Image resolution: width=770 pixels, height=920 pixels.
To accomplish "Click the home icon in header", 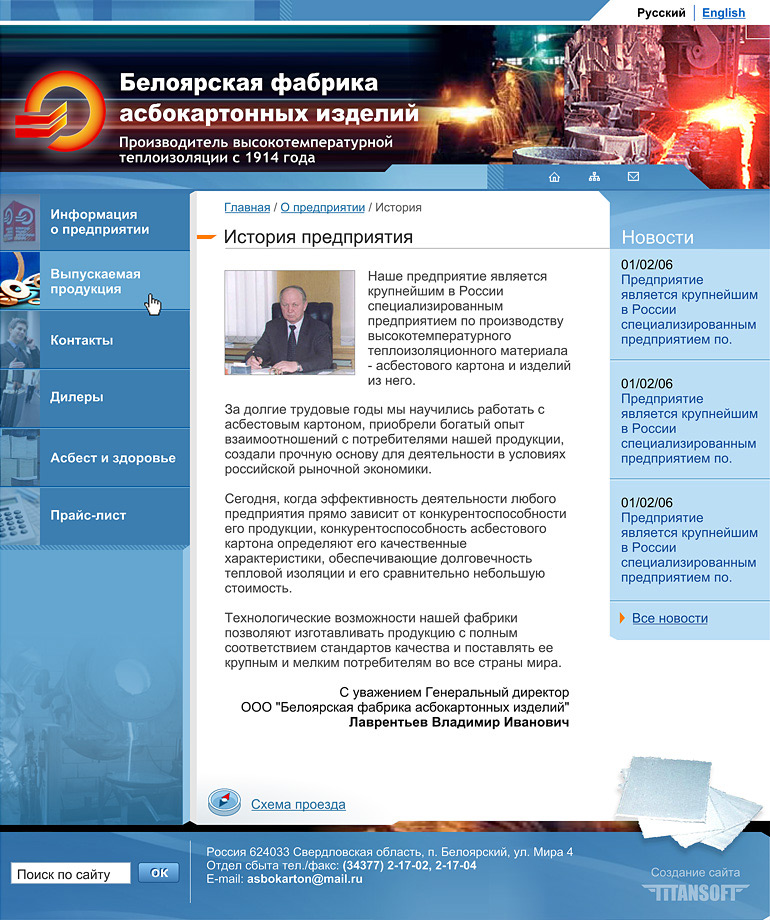I will (x=555, y=177).
